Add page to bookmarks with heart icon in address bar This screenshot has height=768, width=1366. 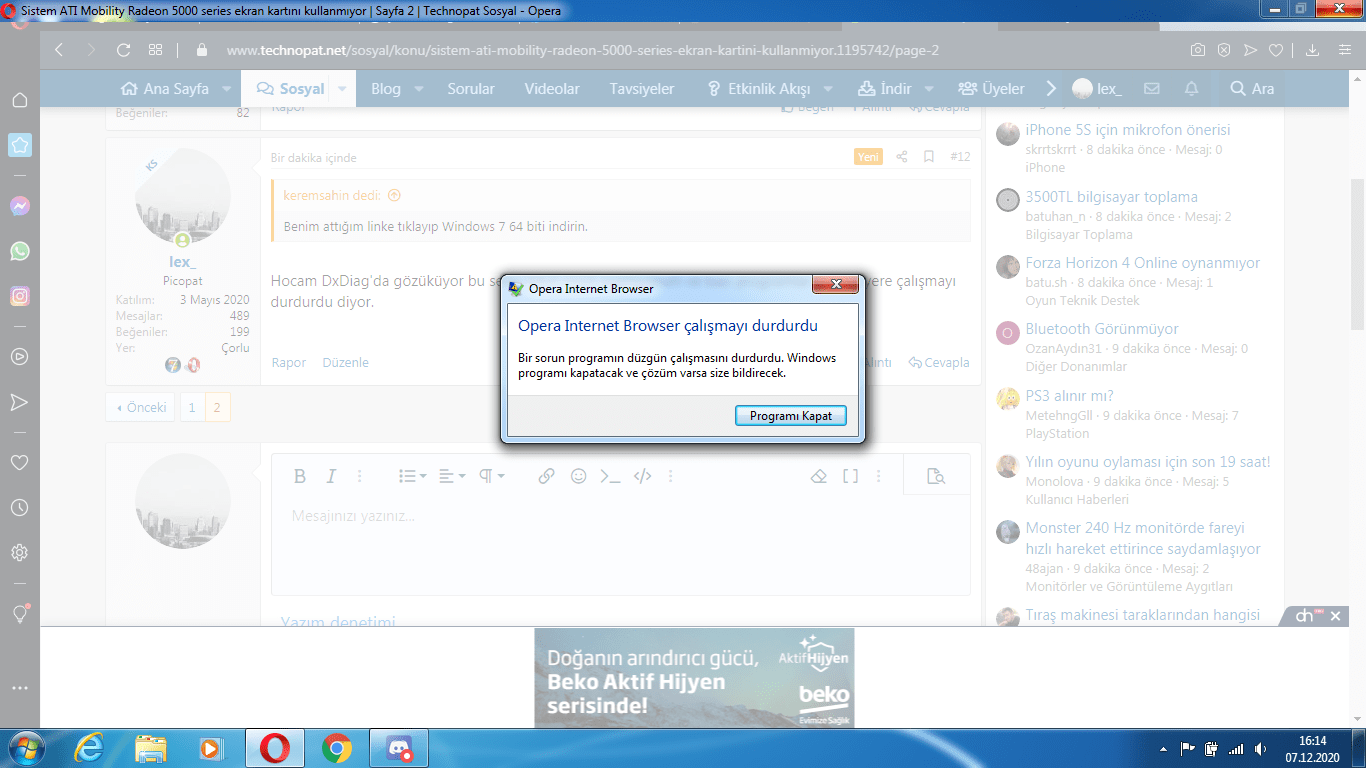[x=1276, y=50]
